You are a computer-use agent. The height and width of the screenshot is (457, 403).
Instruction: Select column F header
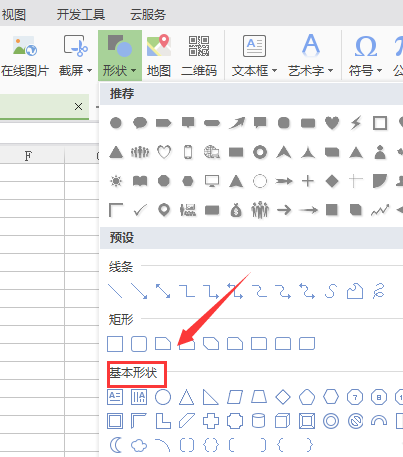tap(28, 156)
